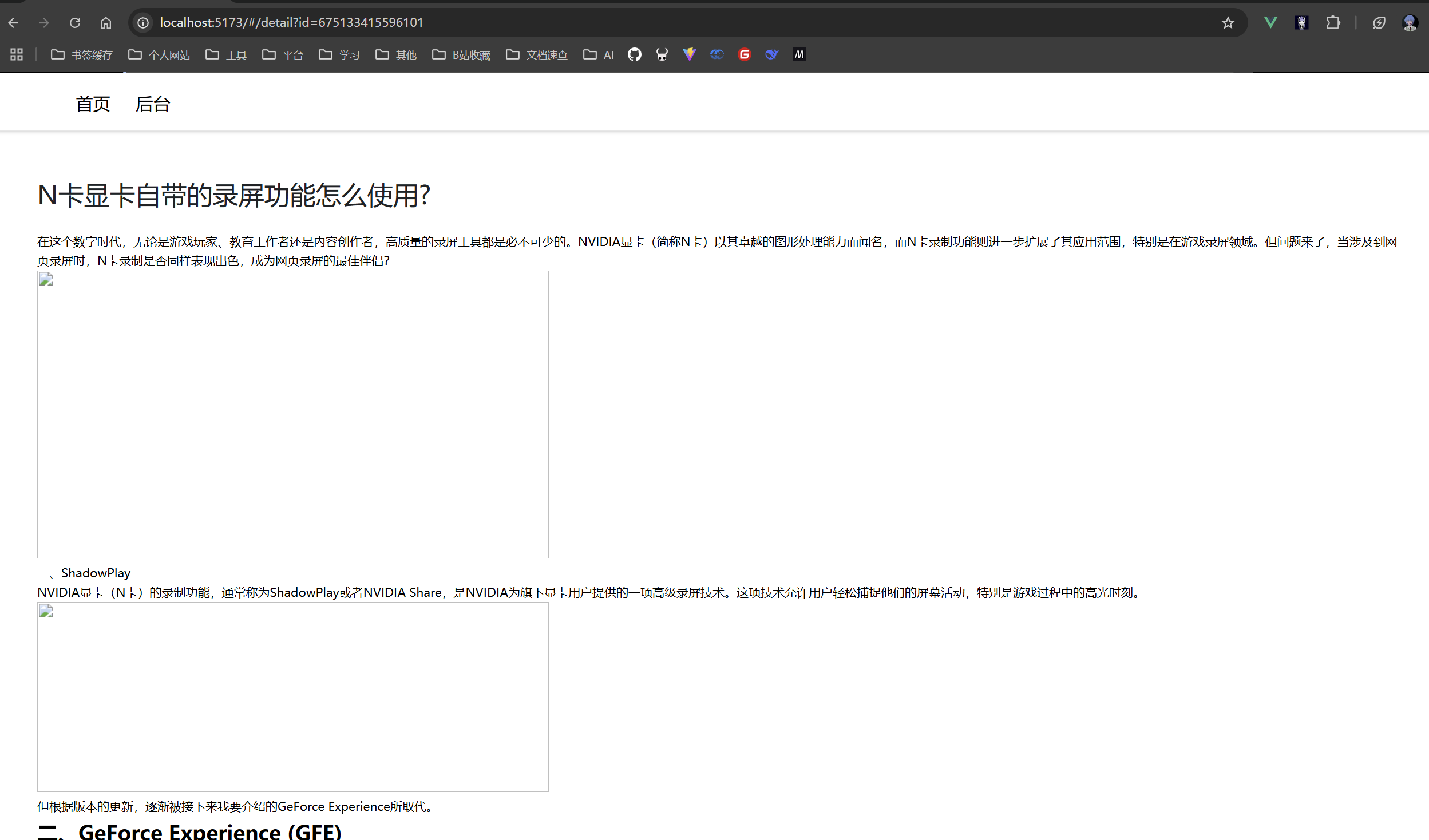Open the Vite bookmark icon
The image size is (1429, 840).
coord(689,54)
